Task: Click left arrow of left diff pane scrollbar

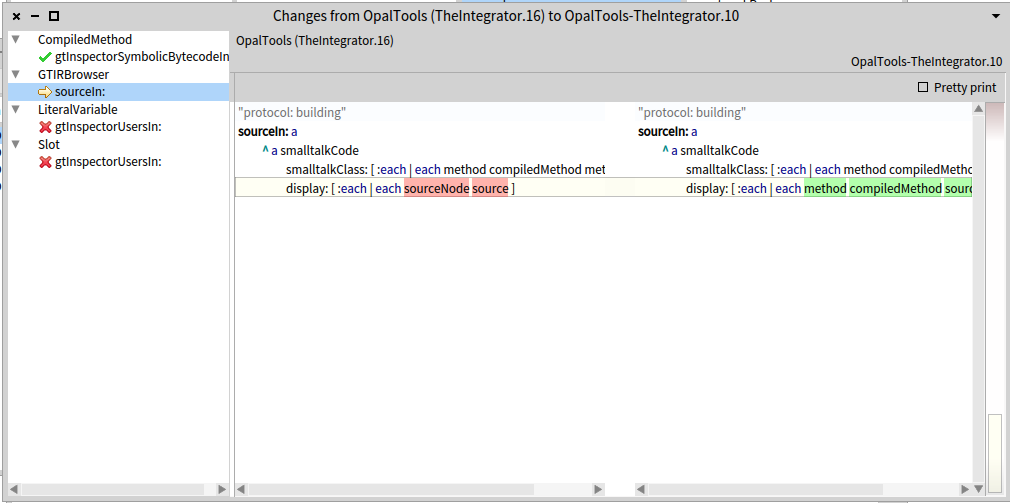Action: [x=242, y=489]
